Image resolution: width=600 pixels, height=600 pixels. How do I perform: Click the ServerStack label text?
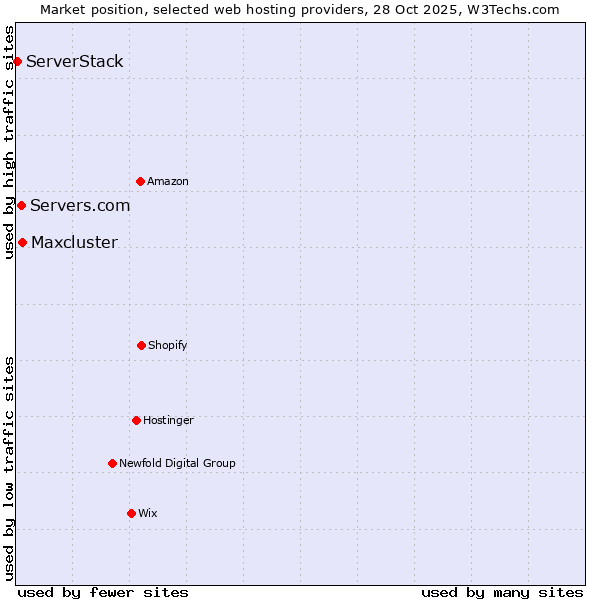75,62
